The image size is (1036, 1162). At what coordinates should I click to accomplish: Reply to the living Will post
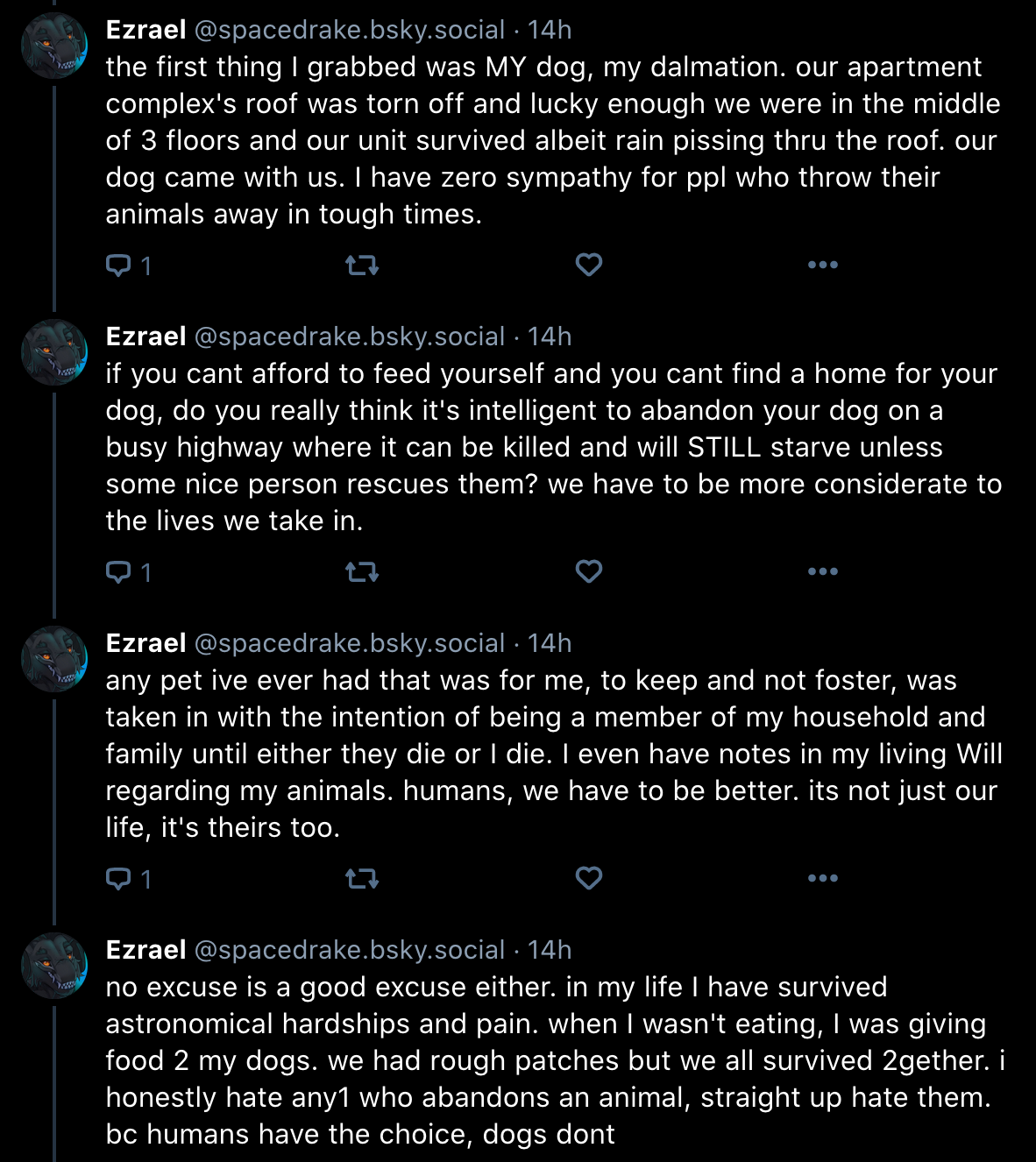(x=128, y=879)
